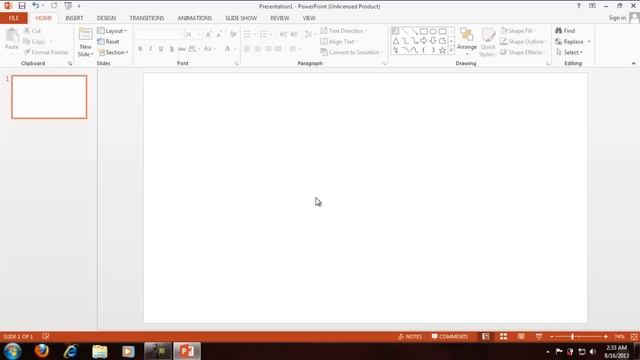Open the Shape Outline menu
The height and width of the screenshot is (360, 640).
(x=523, y=42)
